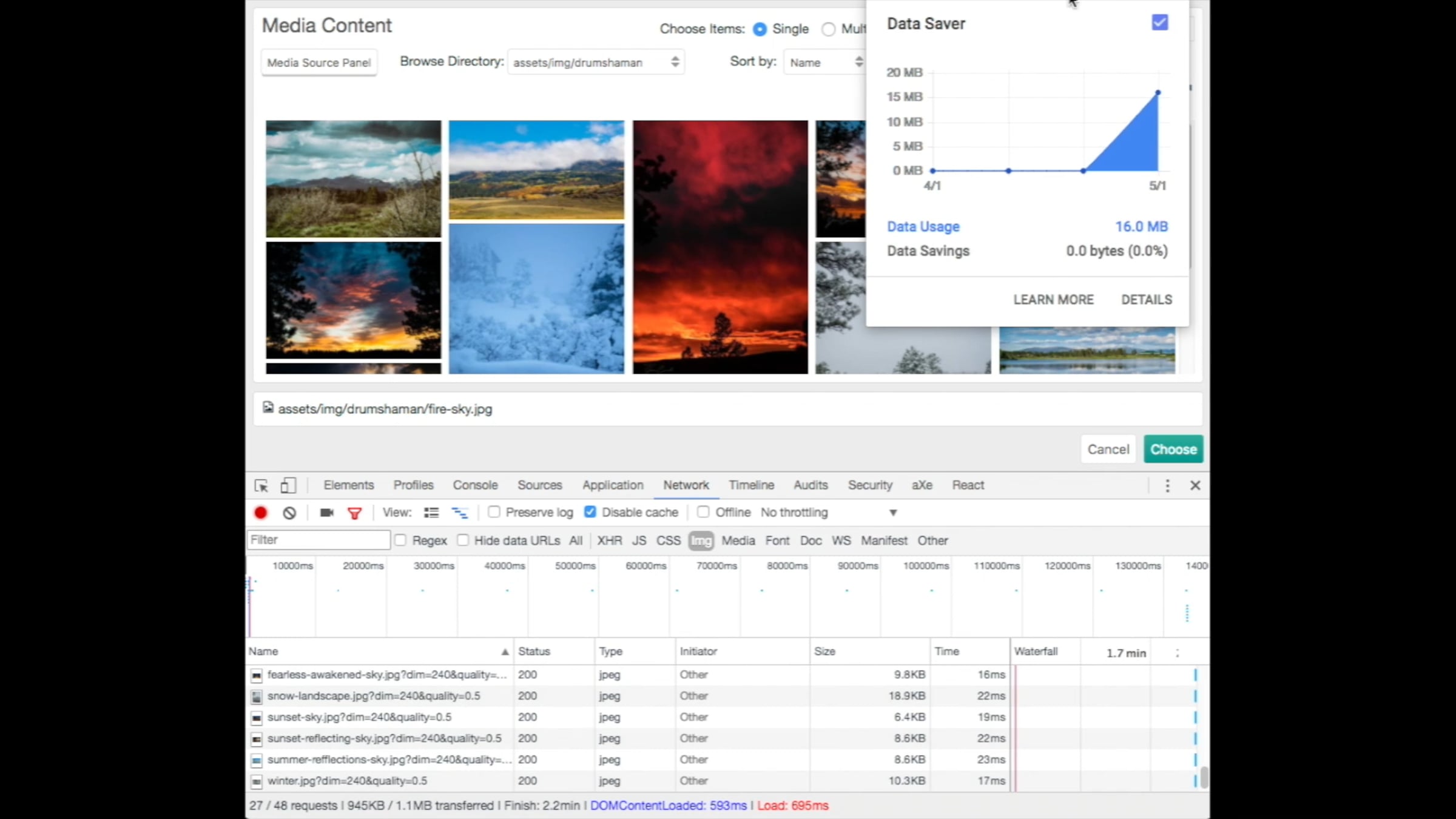
Task: Filter requests by JS type
Action: 639,541
